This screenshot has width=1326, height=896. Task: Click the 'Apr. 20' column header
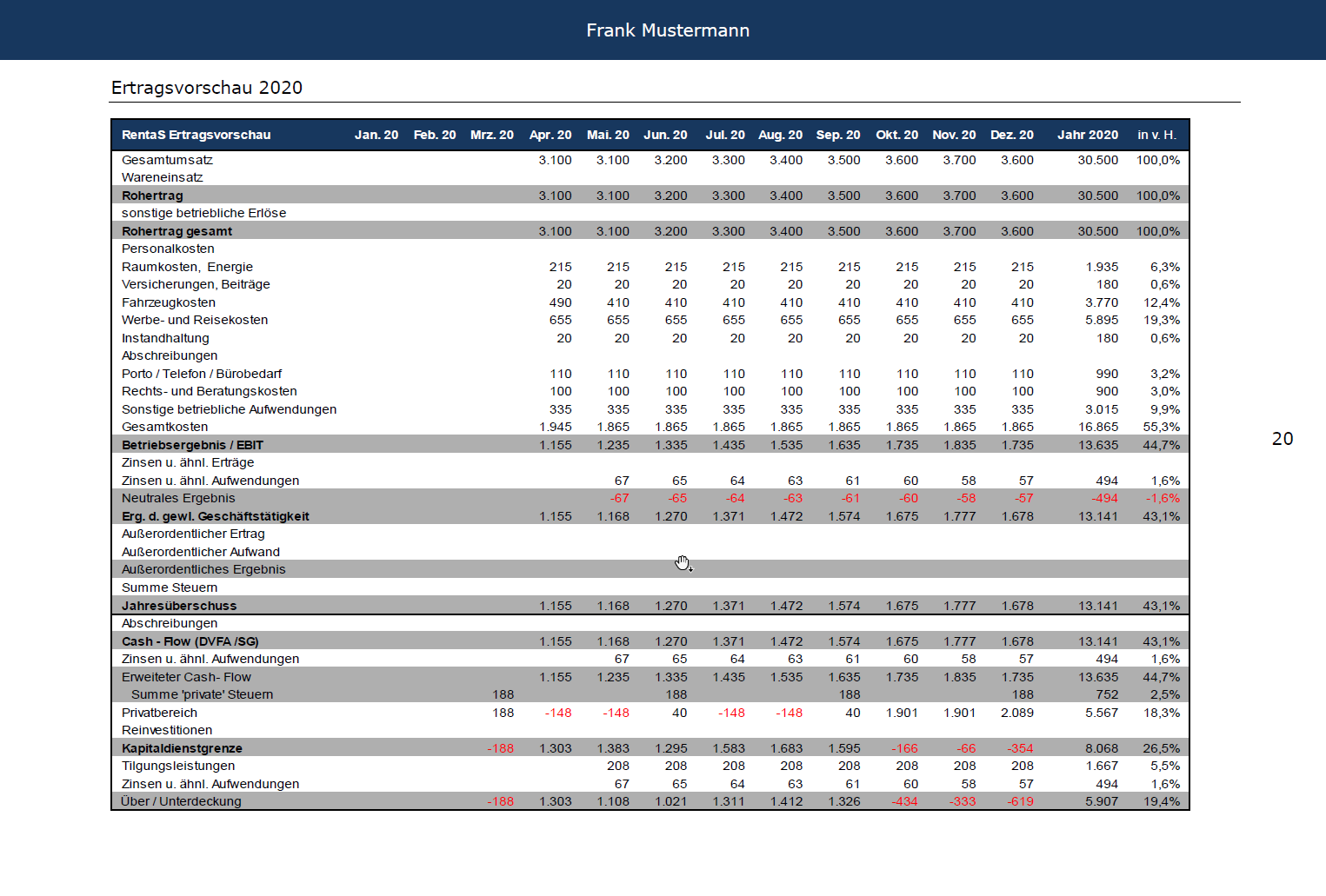coord(550,135)
